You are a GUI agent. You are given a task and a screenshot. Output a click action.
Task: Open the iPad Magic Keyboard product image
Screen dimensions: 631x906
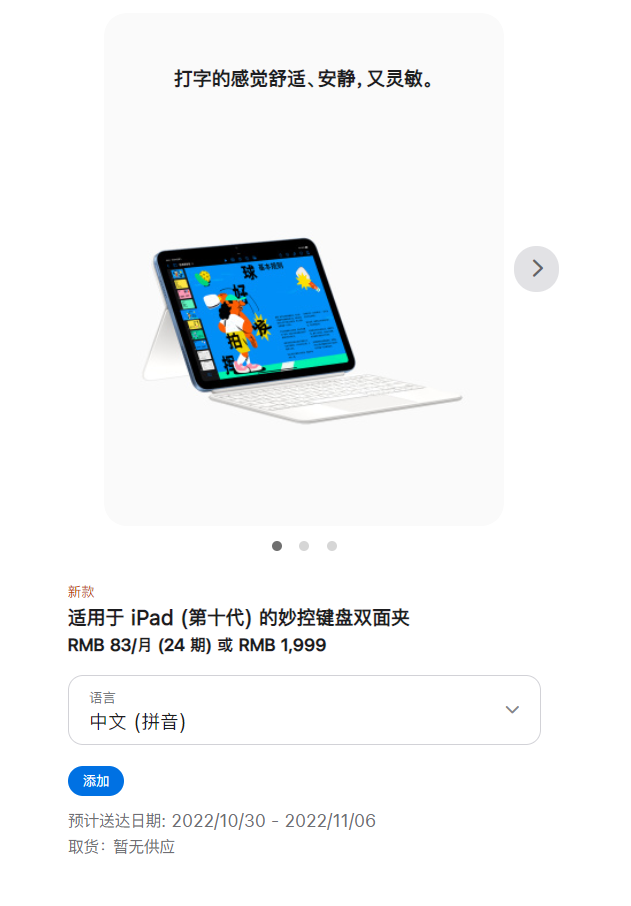[x=302, y=331]
